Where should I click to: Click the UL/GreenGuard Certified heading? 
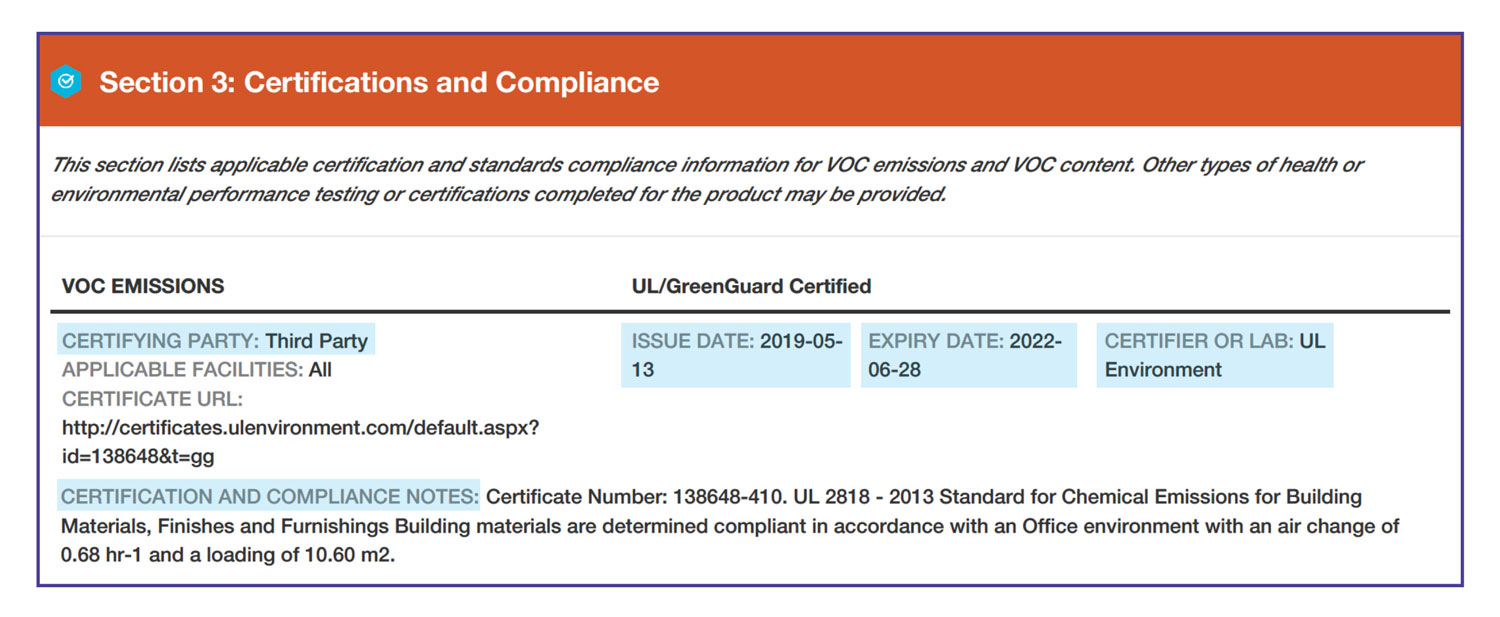[751, 287]
